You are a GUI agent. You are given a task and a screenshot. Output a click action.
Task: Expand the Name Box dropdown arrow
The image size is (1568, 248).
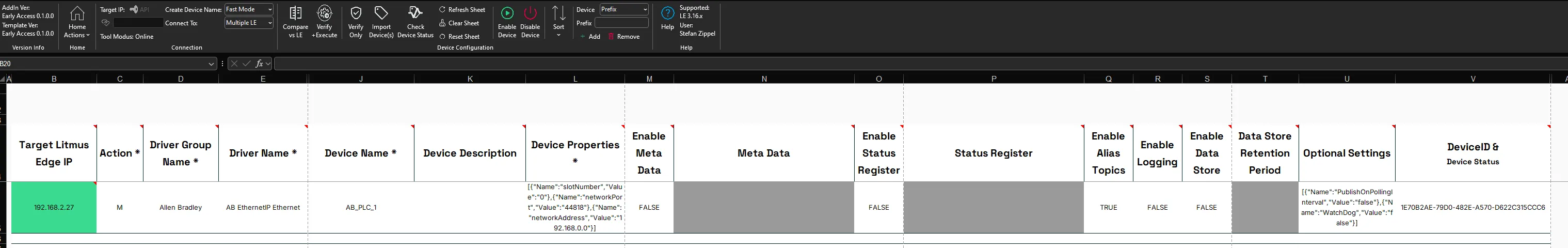tap(211, 64)
